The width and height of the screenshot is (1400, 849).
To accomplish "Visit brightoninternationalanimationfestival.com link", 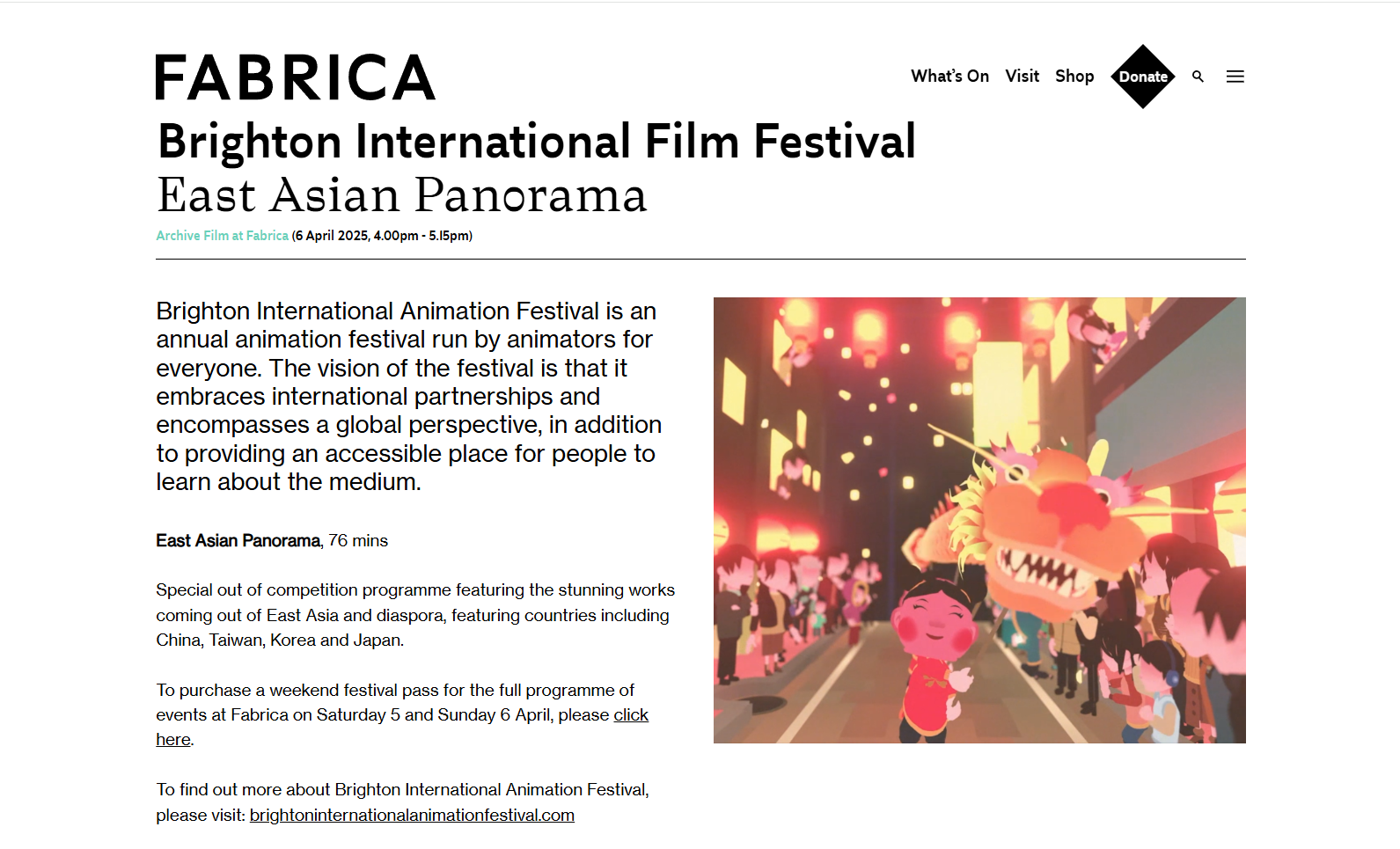I will [x=412, y=816].
